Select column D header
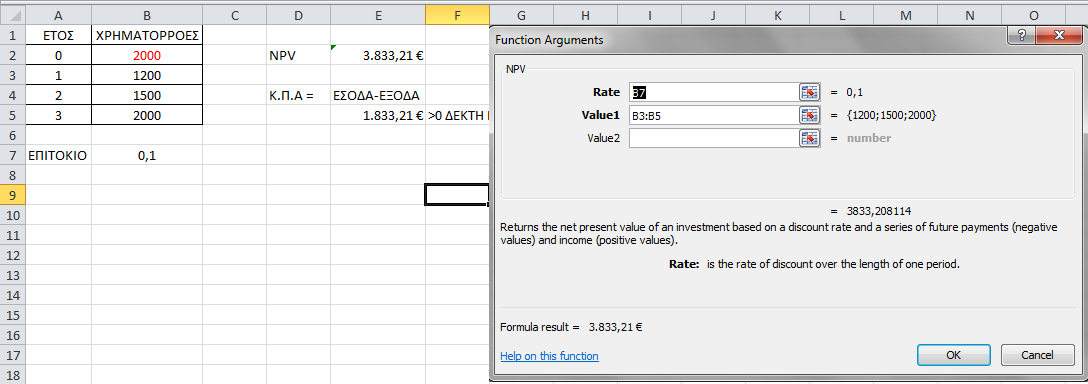Screen dimensions: 1088x384 click(x=298, y=15)
